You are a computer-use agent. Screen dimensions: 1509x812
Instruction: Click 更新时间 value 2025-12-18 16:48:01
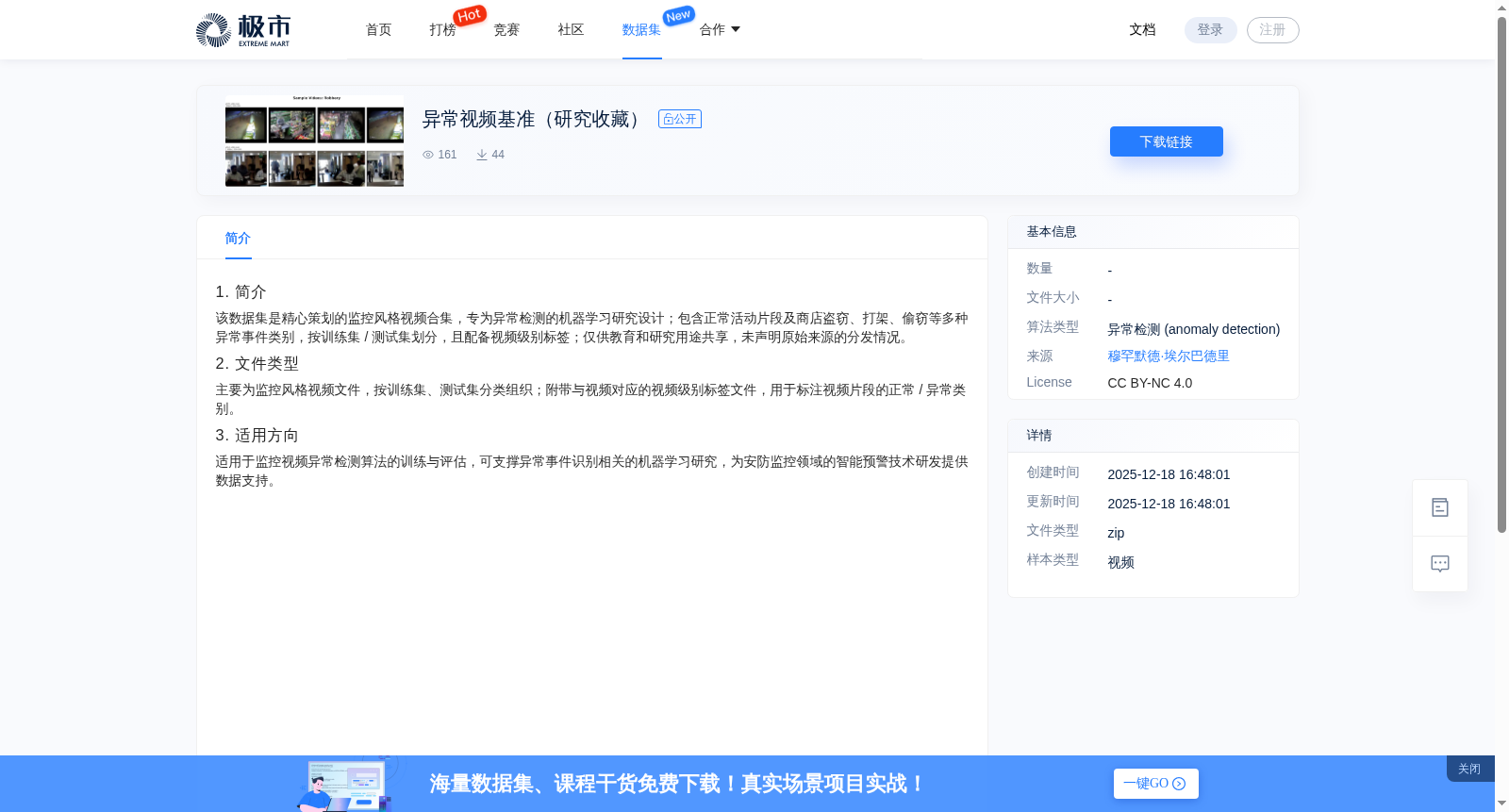1169,504
